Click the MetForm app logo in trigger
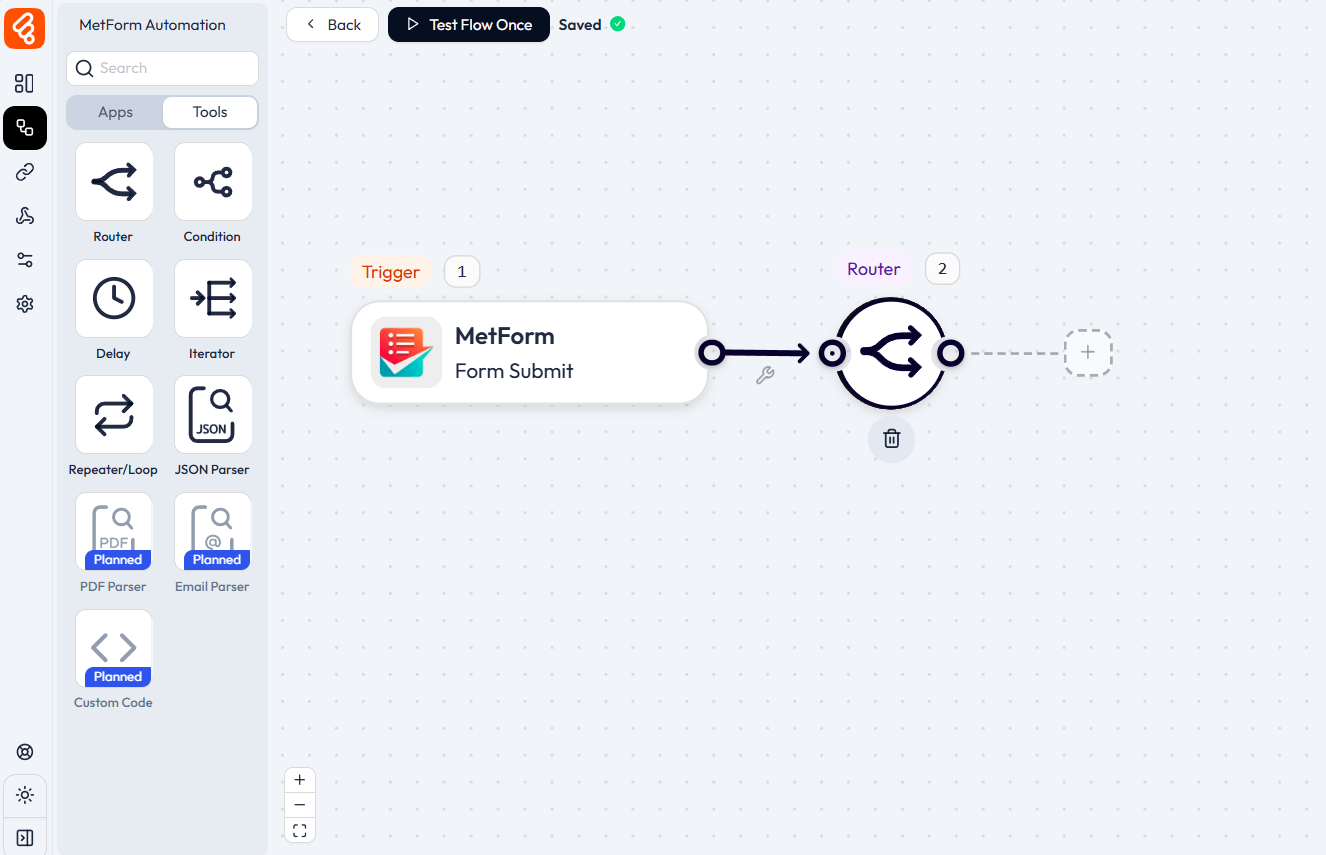Viewport: 1326px width, 855px height. (406, 352)
